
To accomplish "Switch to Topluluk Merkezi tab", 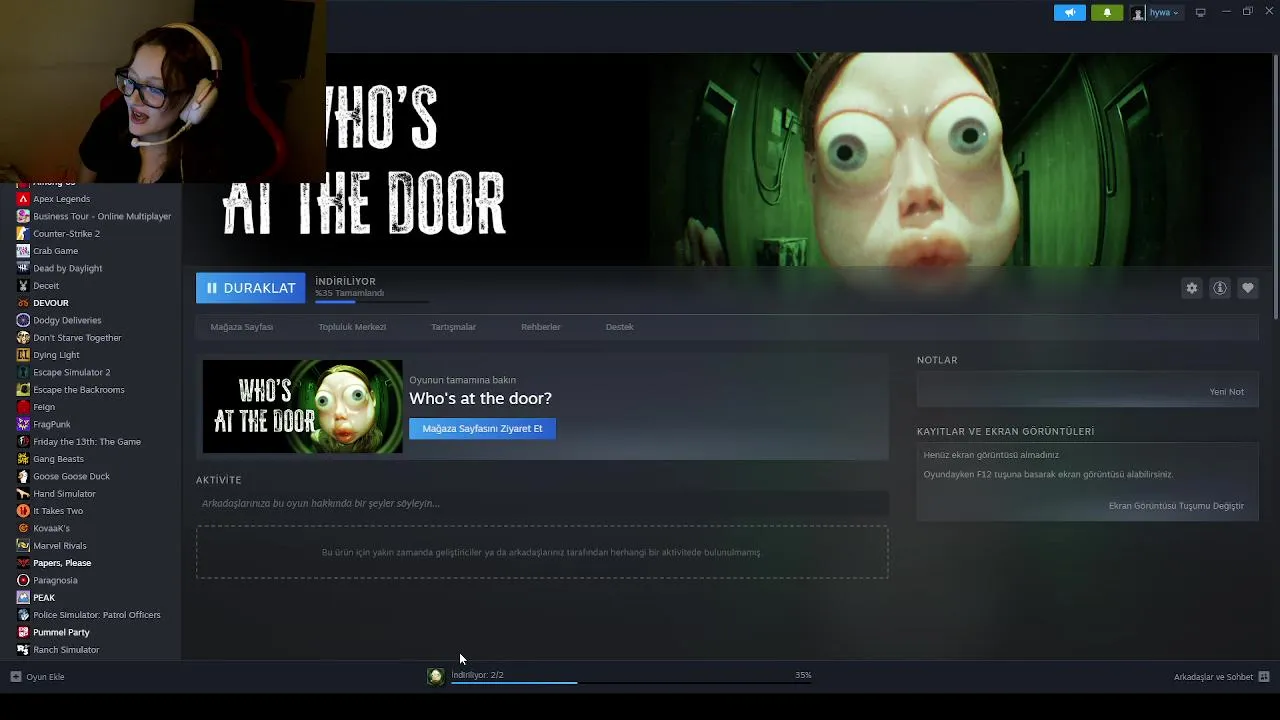I will [352, 327].
